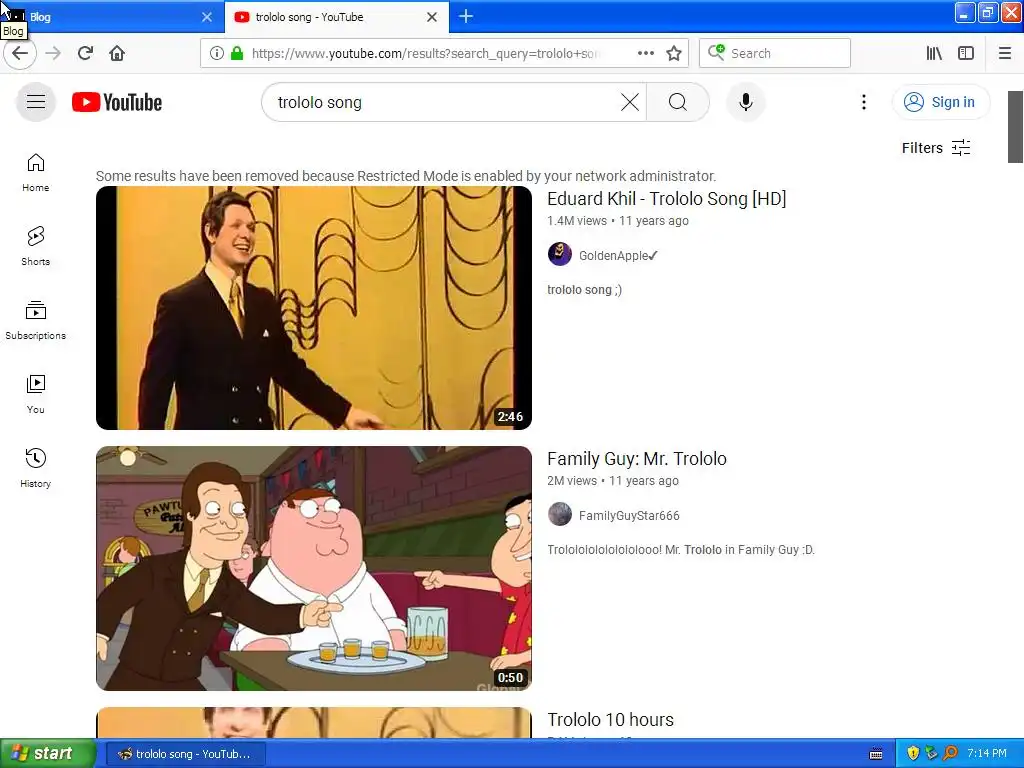Click '1.4M views • 11 years ago' text

click(618, 221)
